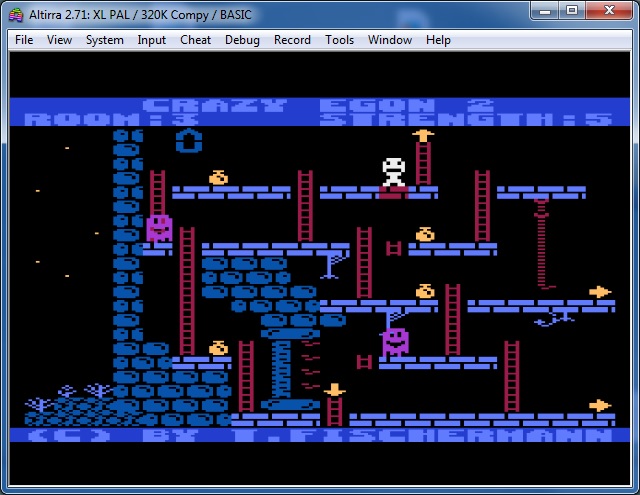This screenshot has height=495, width=640.
Task: Maximize the Altirra window
Action: (x=572, y=11)
